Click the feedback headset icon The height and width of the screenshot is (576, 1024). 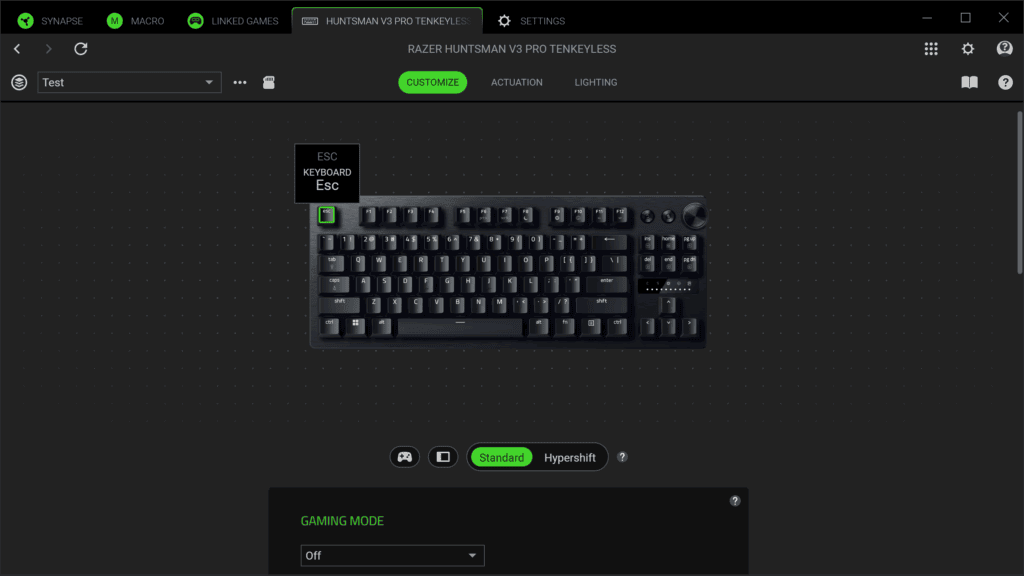(1004, 49)
